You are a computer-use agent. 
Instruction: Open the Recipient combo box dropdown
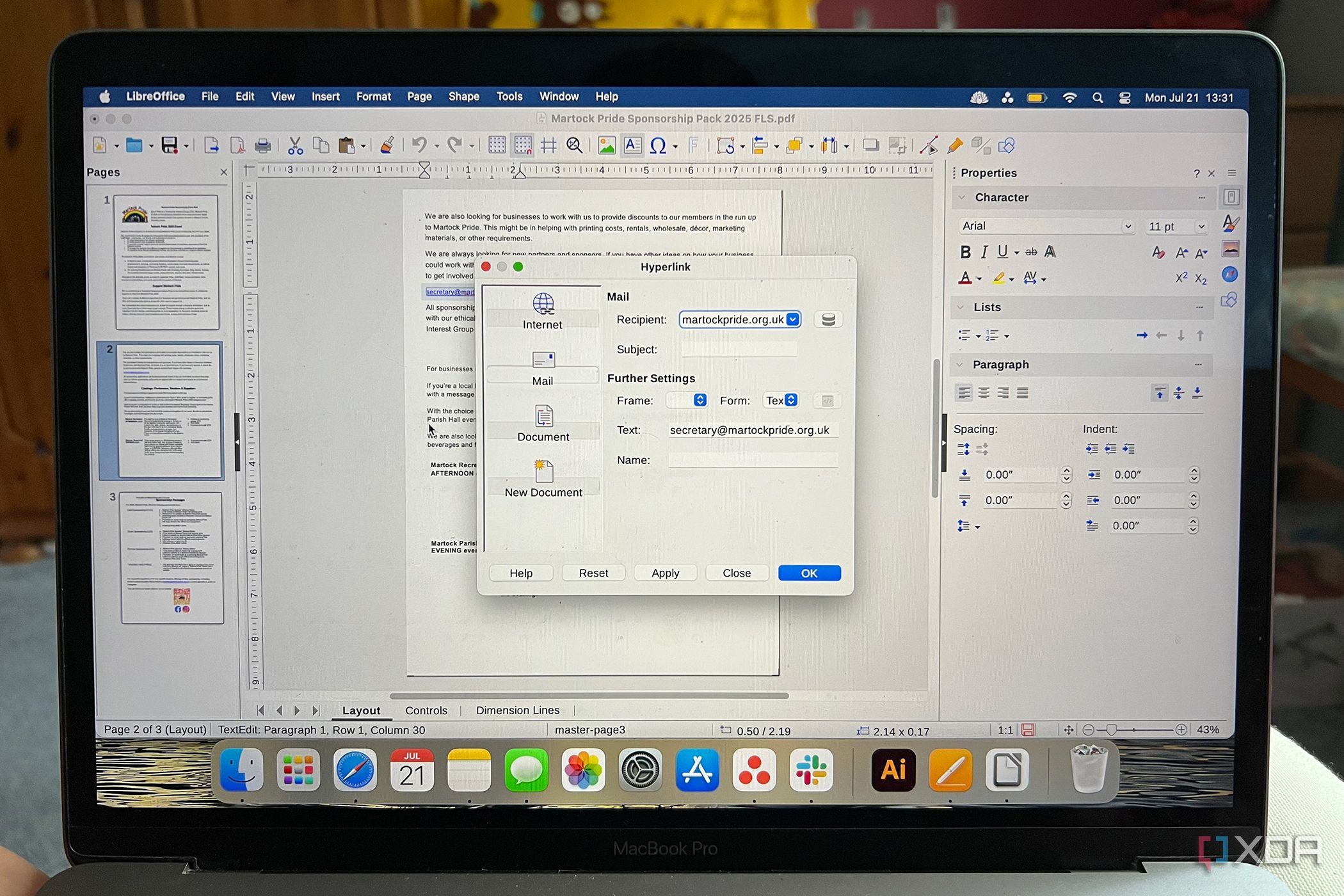[793, 319]
